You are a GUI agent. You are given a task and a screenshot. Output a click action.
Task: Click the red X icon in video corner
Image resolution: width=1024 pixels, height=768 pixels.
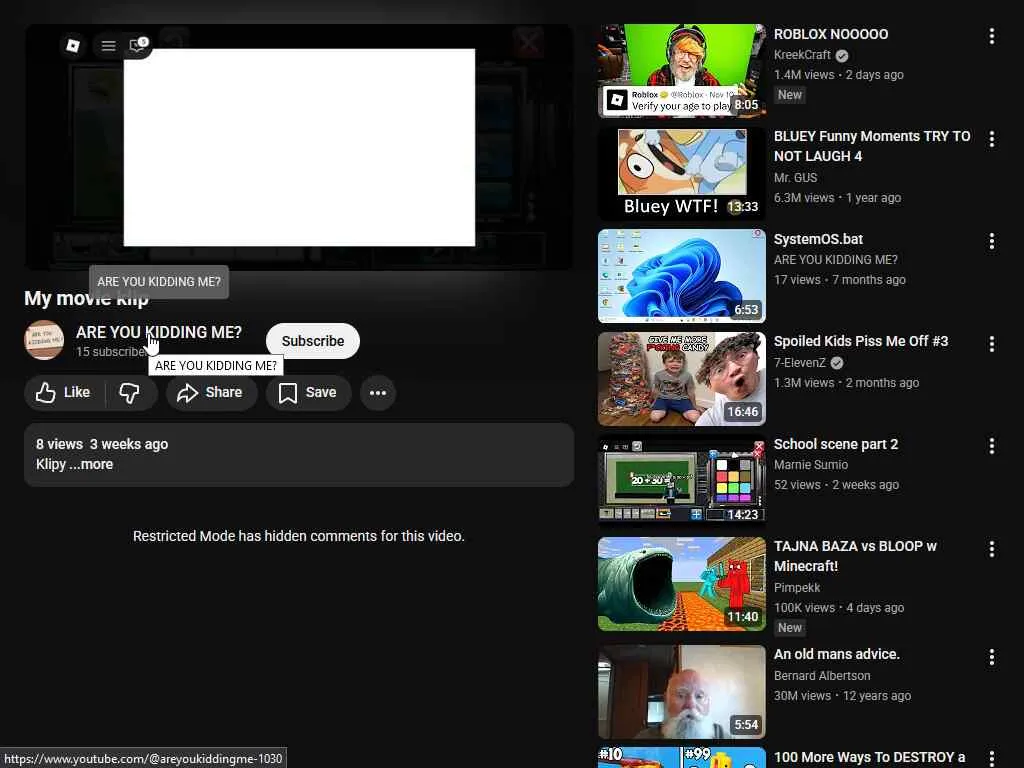pyautogui.click(x=527, y=43)
